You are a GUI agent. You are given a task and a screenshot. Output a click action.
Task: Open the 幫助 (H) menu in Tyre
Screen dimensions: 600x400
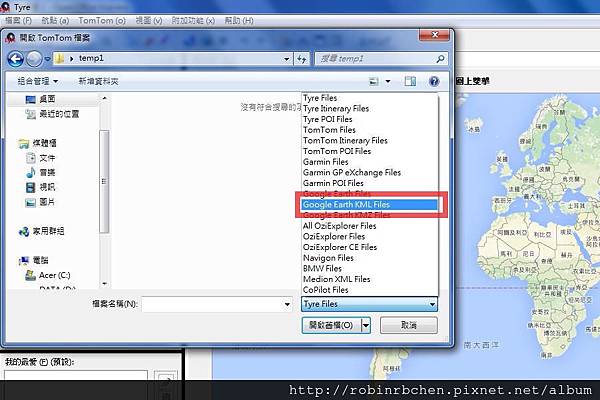tap(239, 21)
